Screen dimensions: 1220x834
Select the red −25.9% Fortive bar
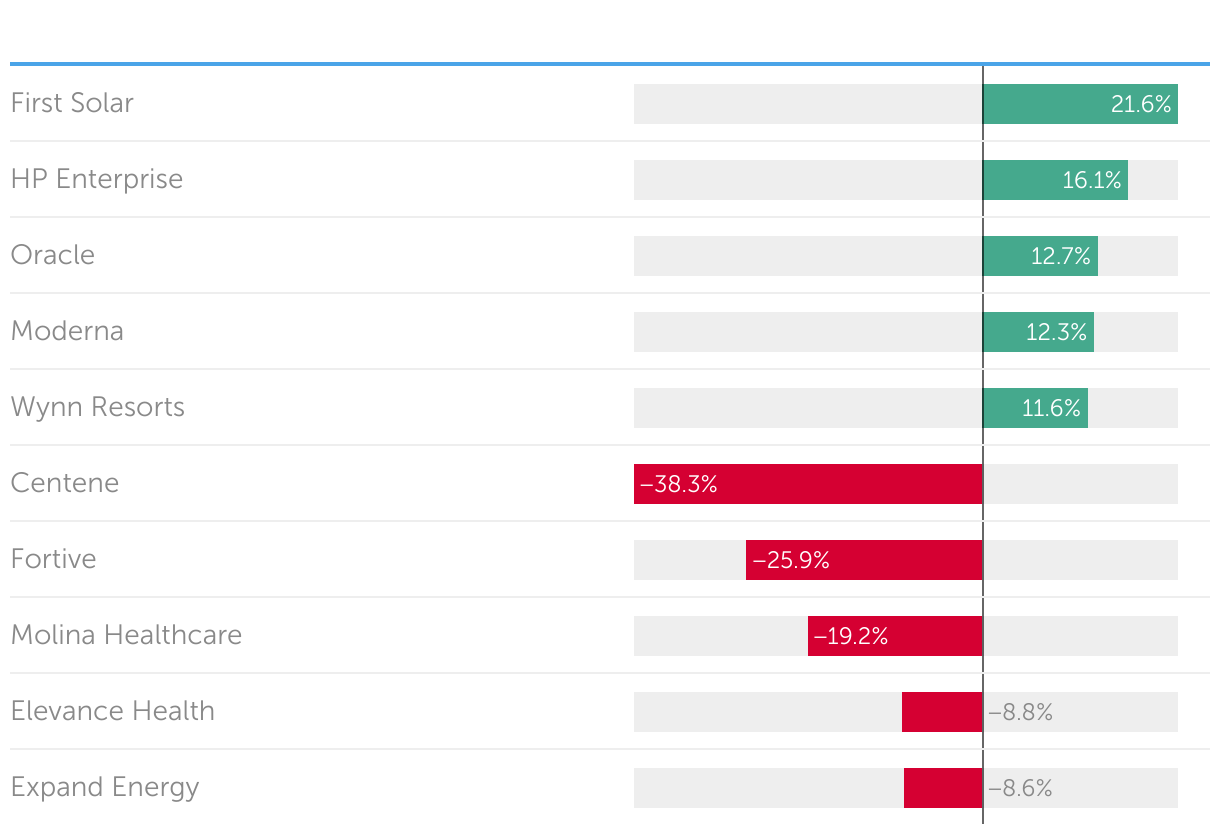pyautogui.click(x=864, y=560)
